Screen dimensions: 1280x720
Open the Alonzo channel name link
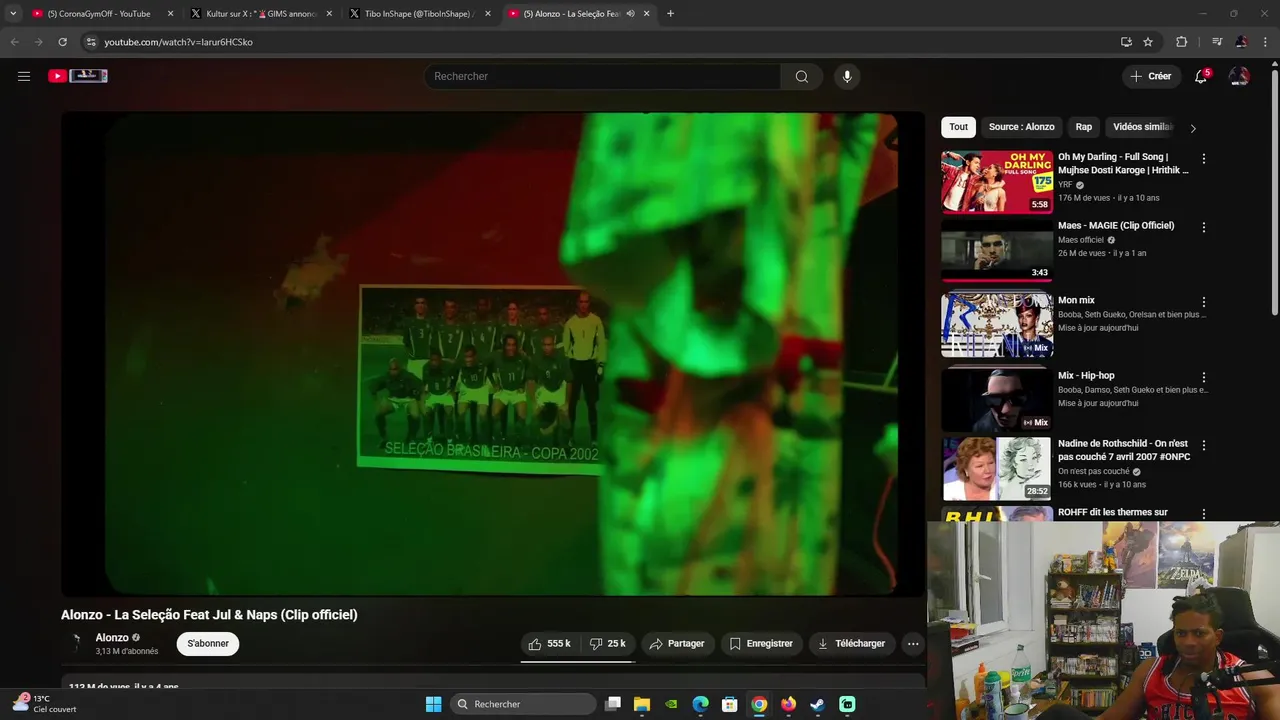click(x=112, y=638)
